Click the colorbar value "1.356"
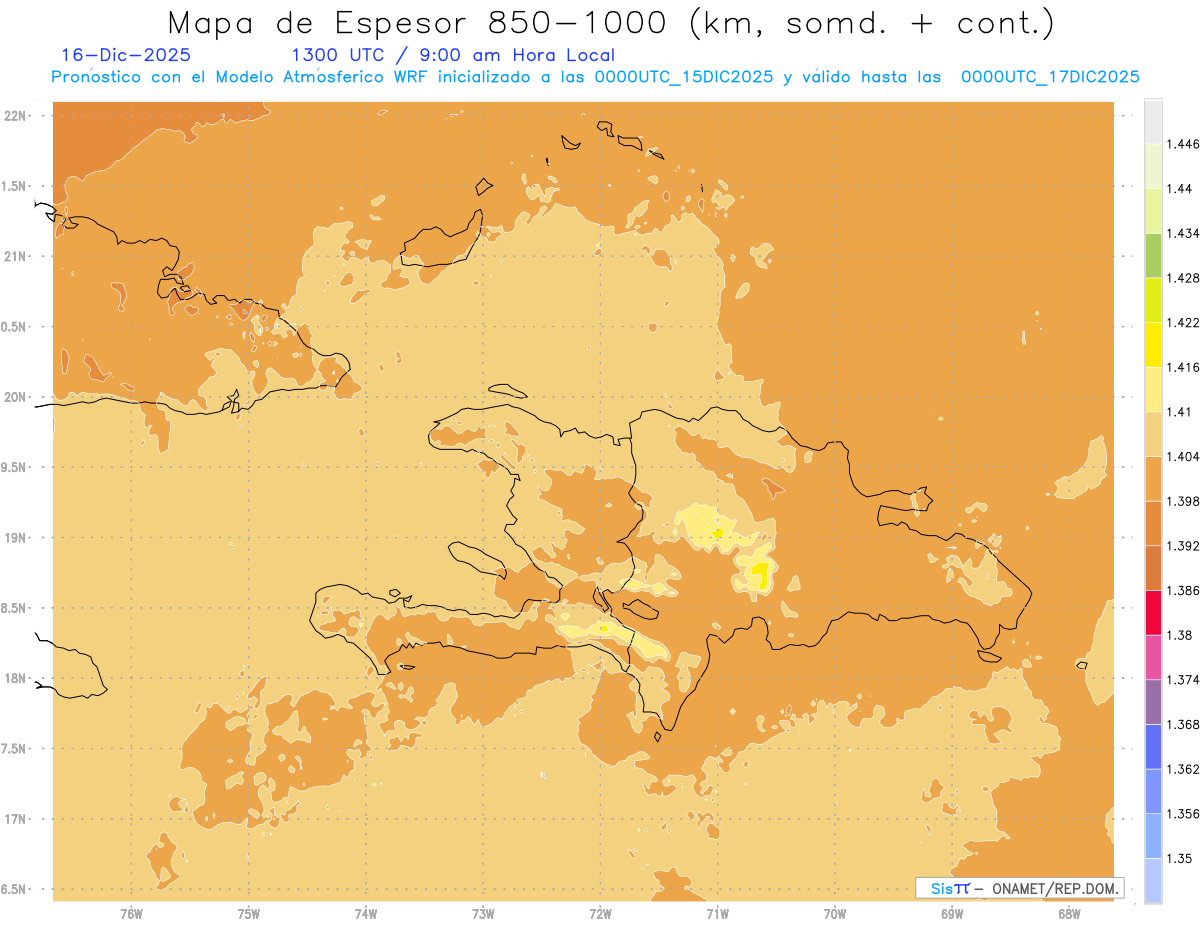 tap(1183, 814)
